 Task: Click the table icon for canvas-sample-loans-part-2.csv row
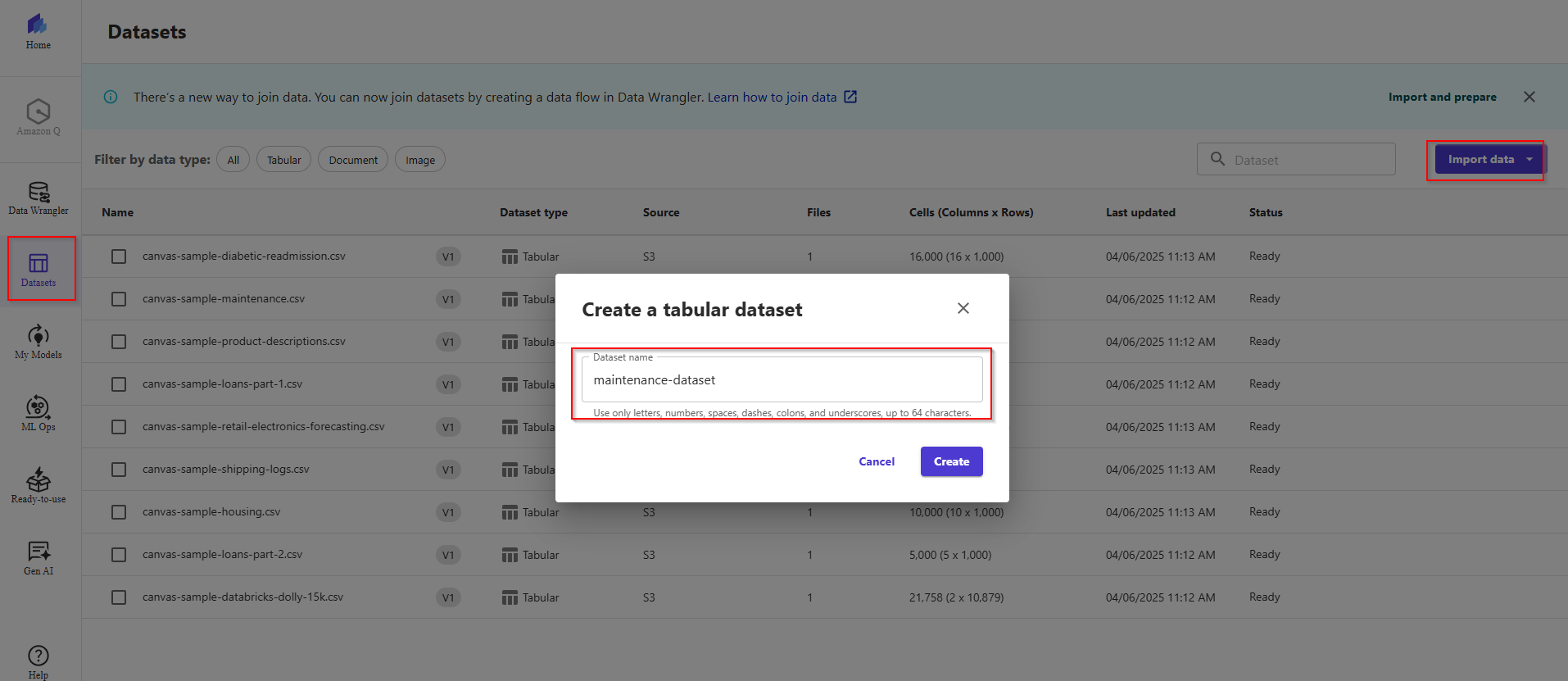pos(510,555)
